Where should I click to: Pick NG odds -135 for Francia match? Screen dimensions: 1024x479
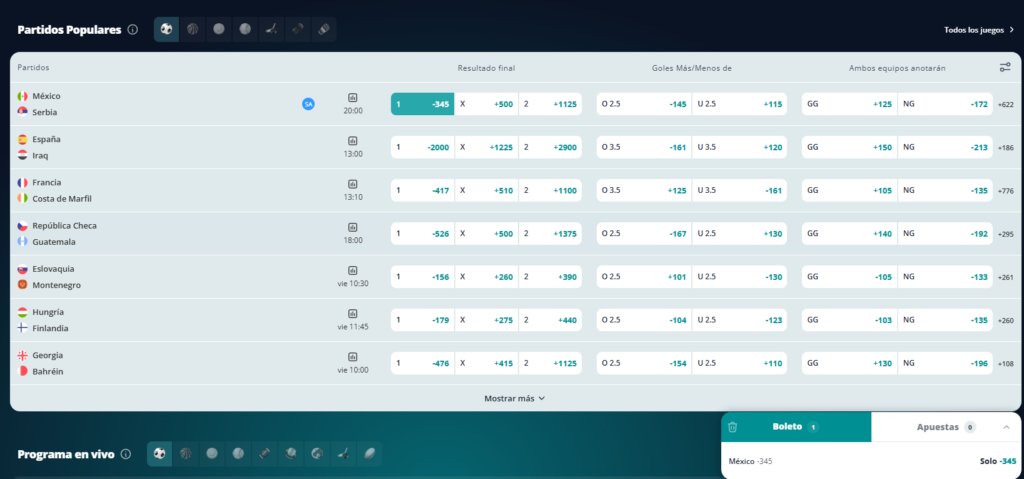tap(946, 190)
